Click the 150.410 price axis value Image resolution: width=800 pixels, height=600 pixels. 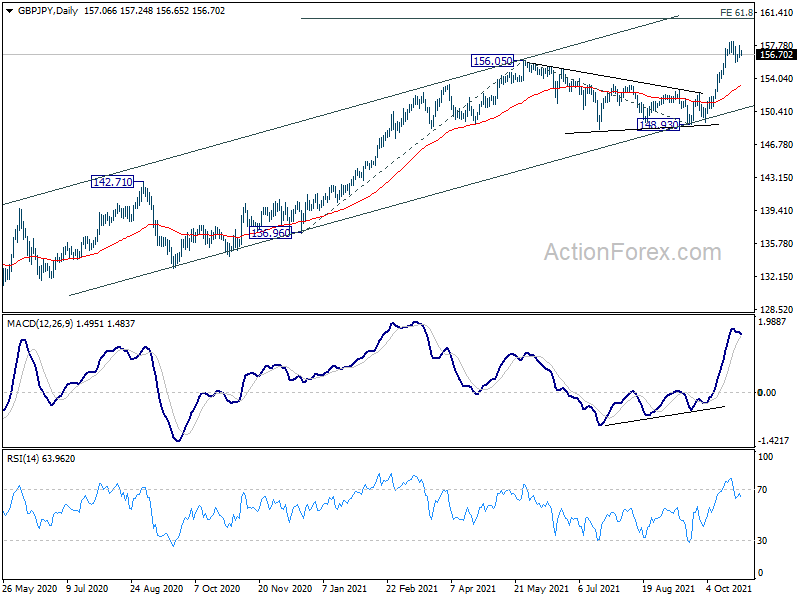pos(777,112)
